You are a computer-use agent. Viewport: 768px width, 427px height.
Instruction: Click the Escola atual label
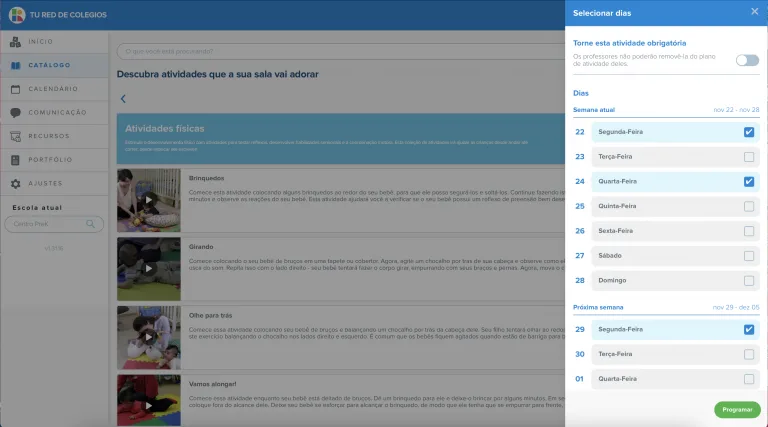37,208
